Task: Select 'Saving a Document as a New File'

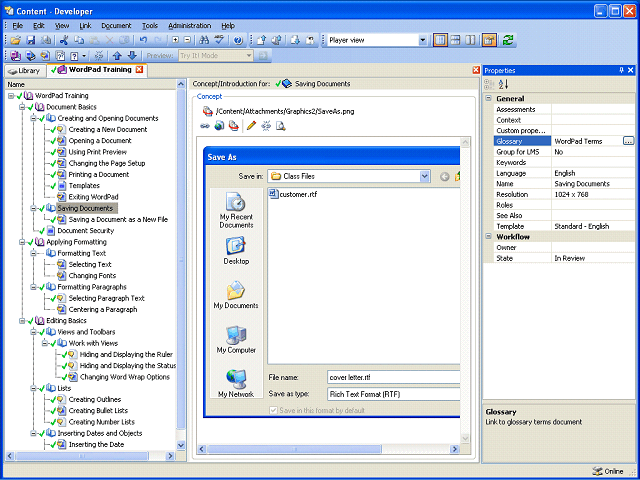Action: (x=118, y=220)
